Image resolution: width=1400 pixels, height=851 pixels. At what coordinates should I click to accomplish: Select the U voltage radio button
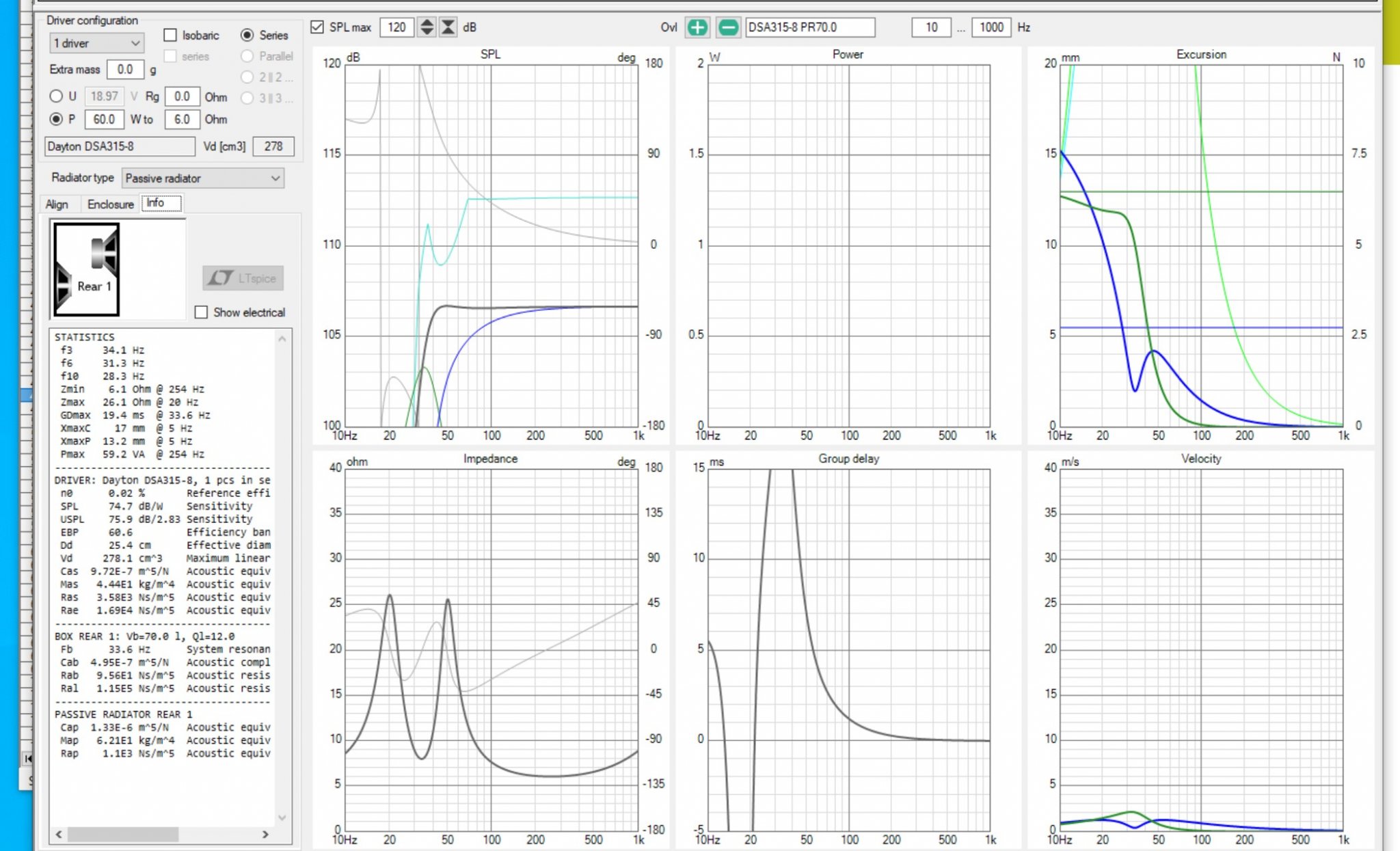(56, 96)
